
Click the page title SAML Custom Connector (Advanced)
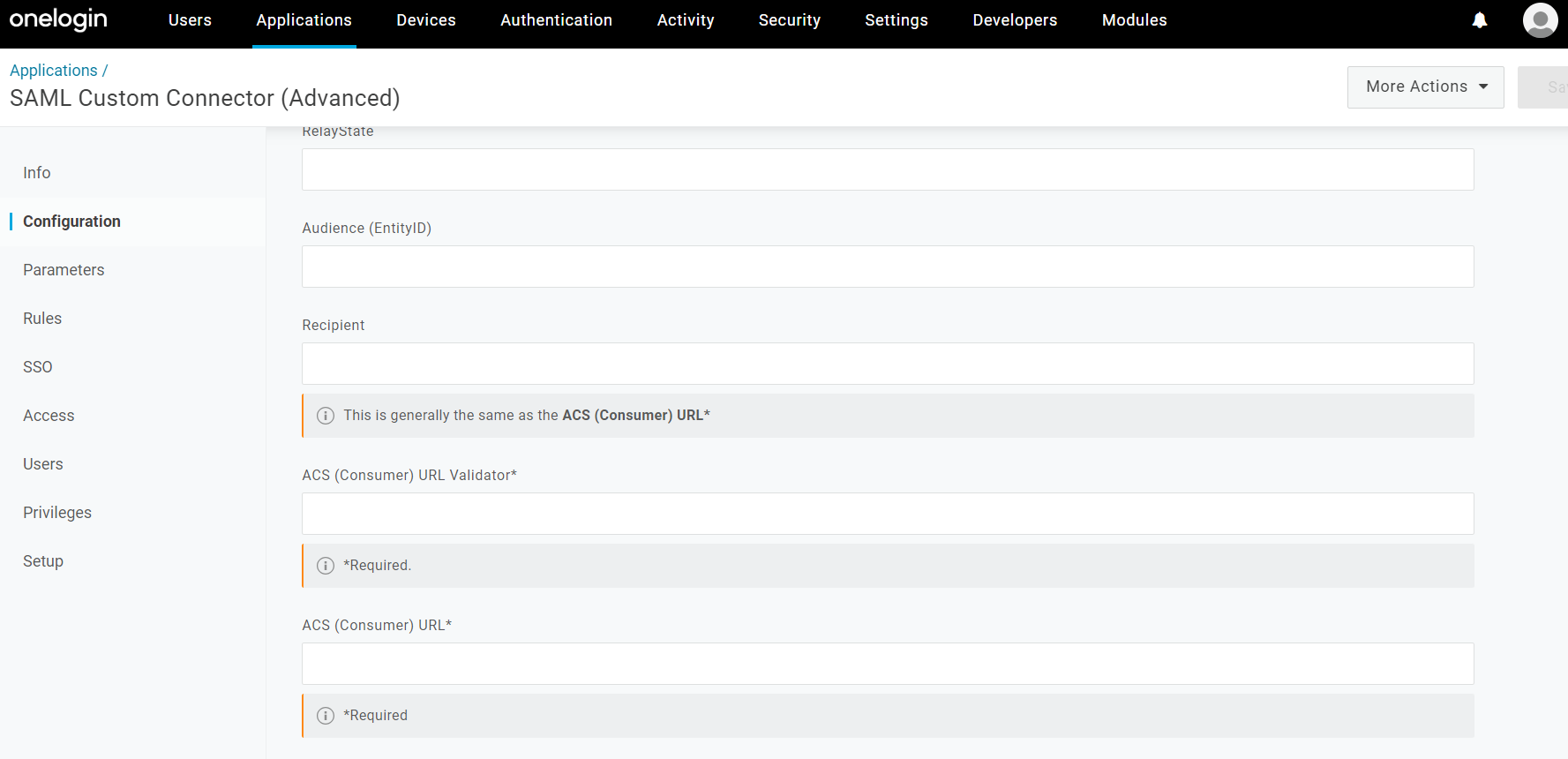[205, 98]
